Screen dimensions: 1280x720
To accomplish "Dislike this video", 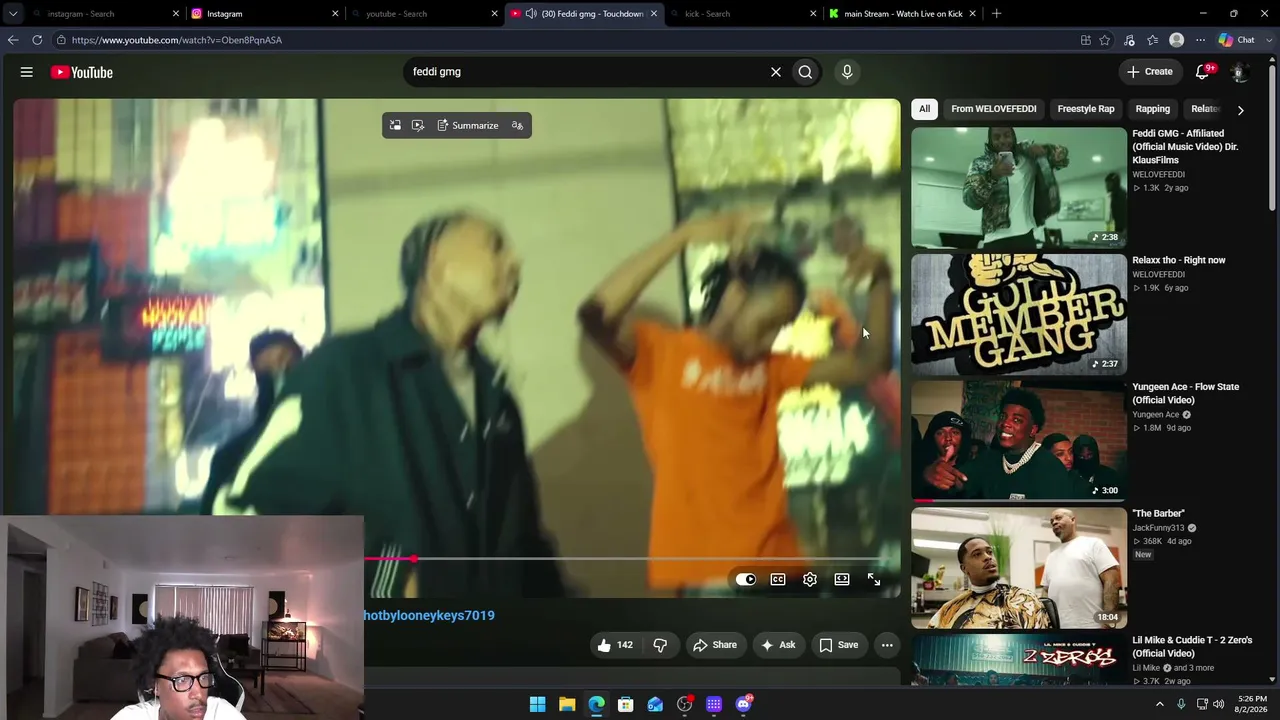I will [x=660, y=645].
